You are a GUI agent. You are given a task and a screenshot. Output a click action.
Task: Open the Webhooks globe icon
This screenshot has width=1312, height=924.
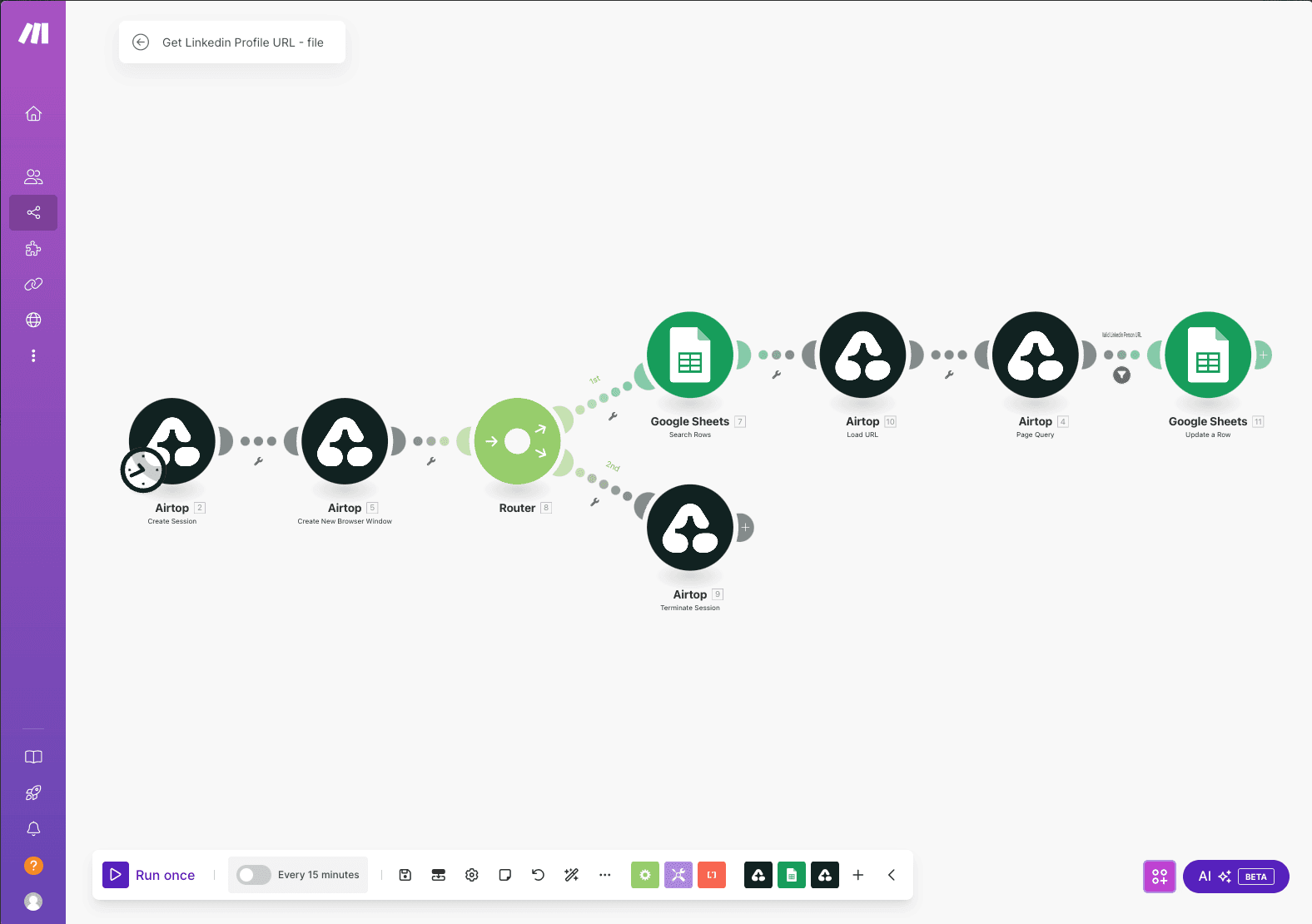coord(33,320)
